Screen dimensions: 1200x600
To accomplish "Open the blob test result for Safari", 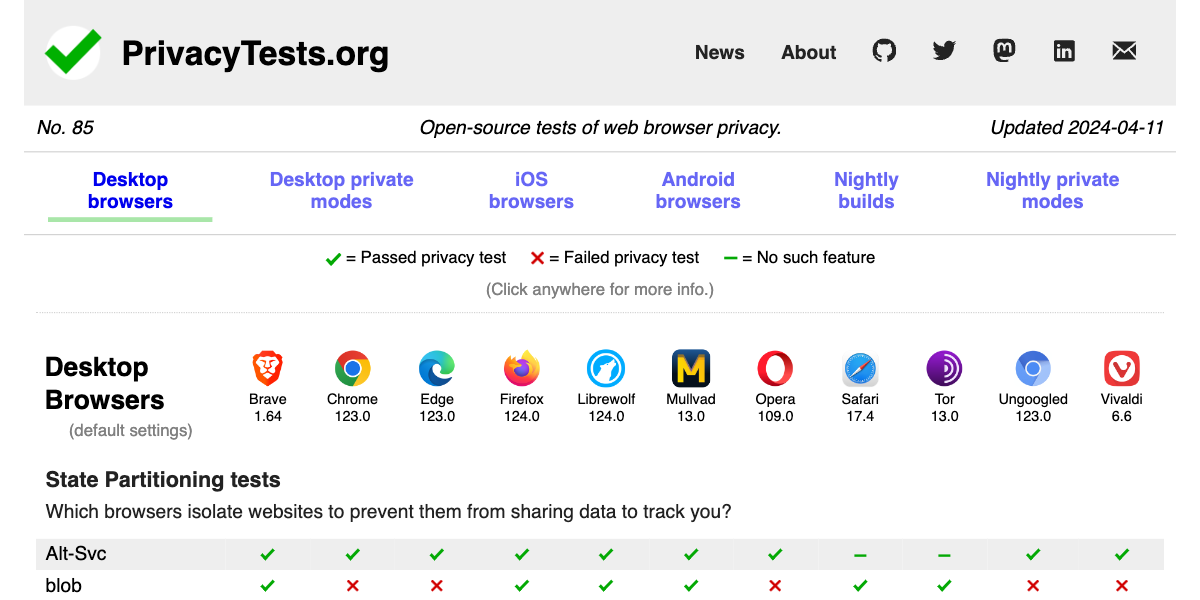I will coord(860,586).
